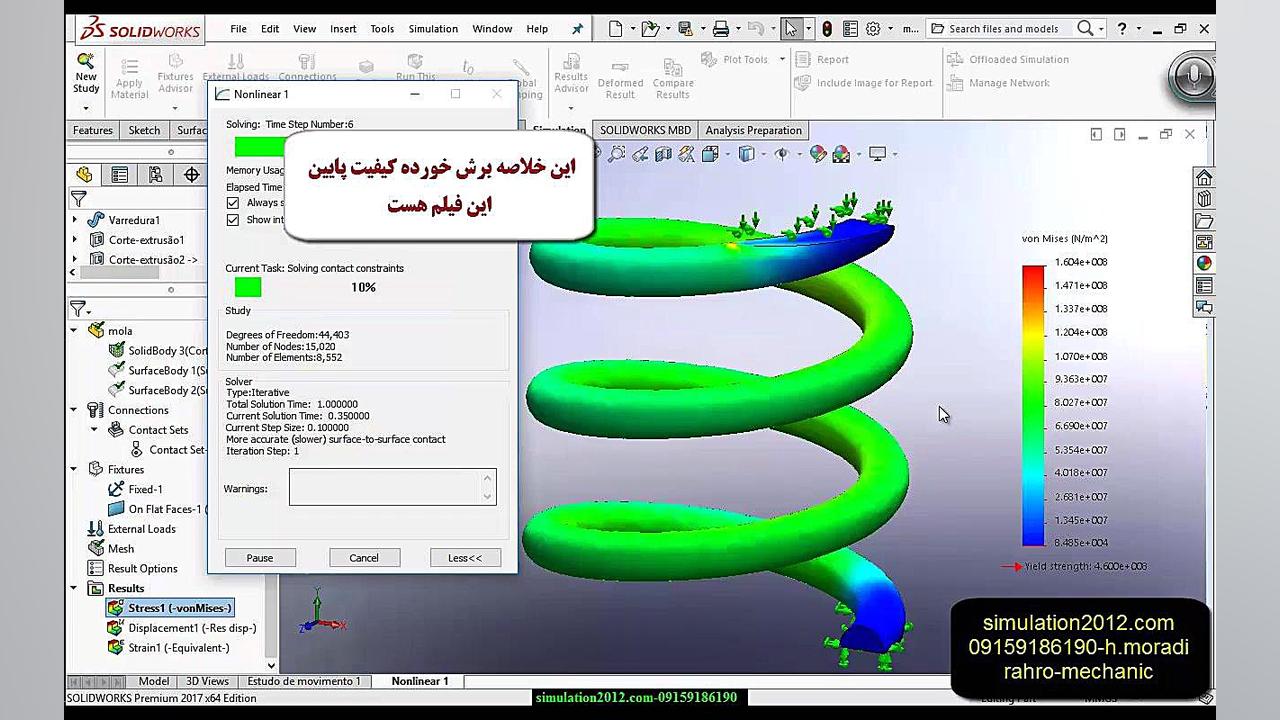Click the Rebuild traffic light icon
Screen dimensions: 1280x720
coord(826,29)
